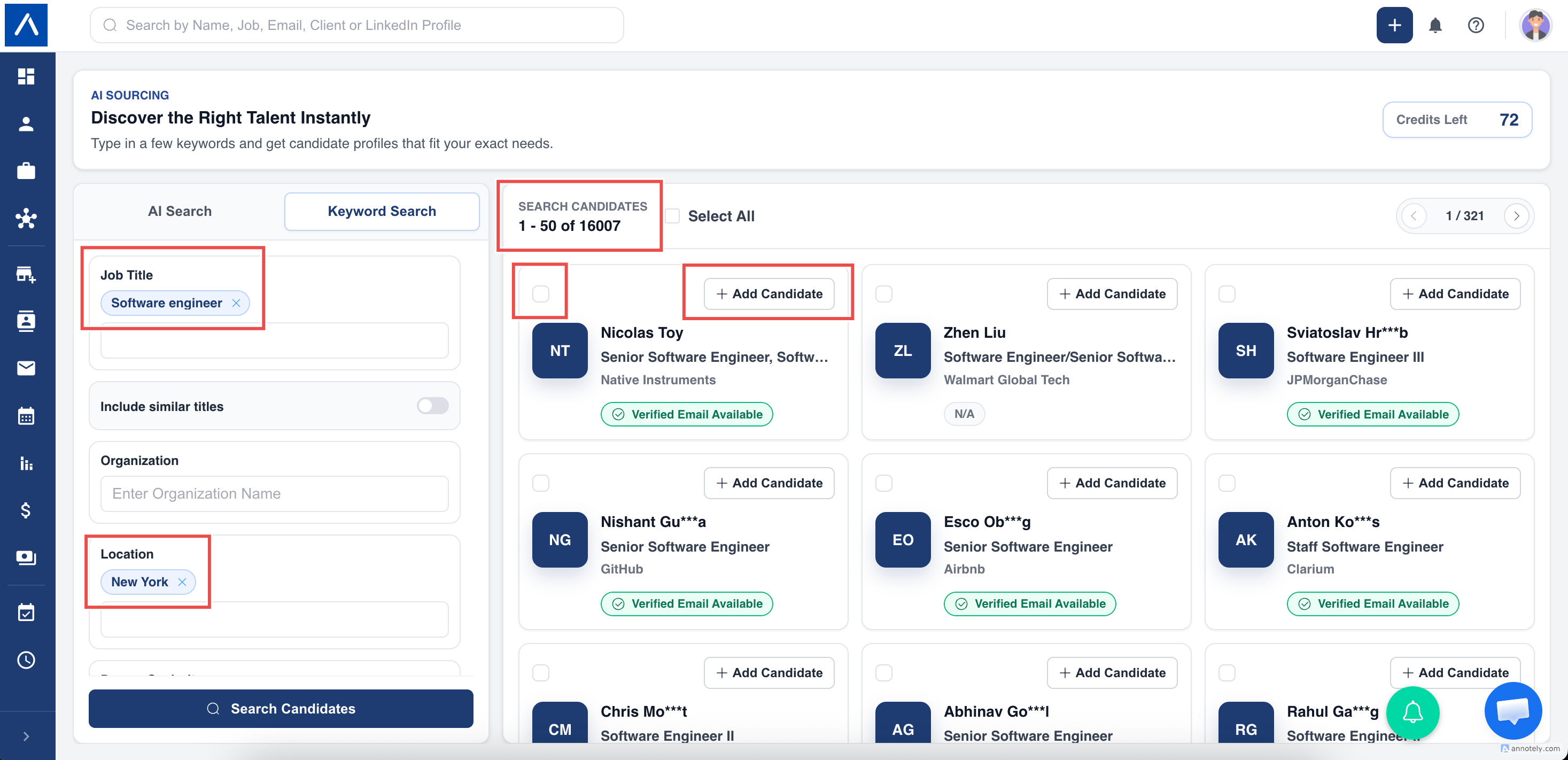The image size is (1568, 760).
Task: Select Abhinav Go***l's checkbox
Action: pos(884,672)
